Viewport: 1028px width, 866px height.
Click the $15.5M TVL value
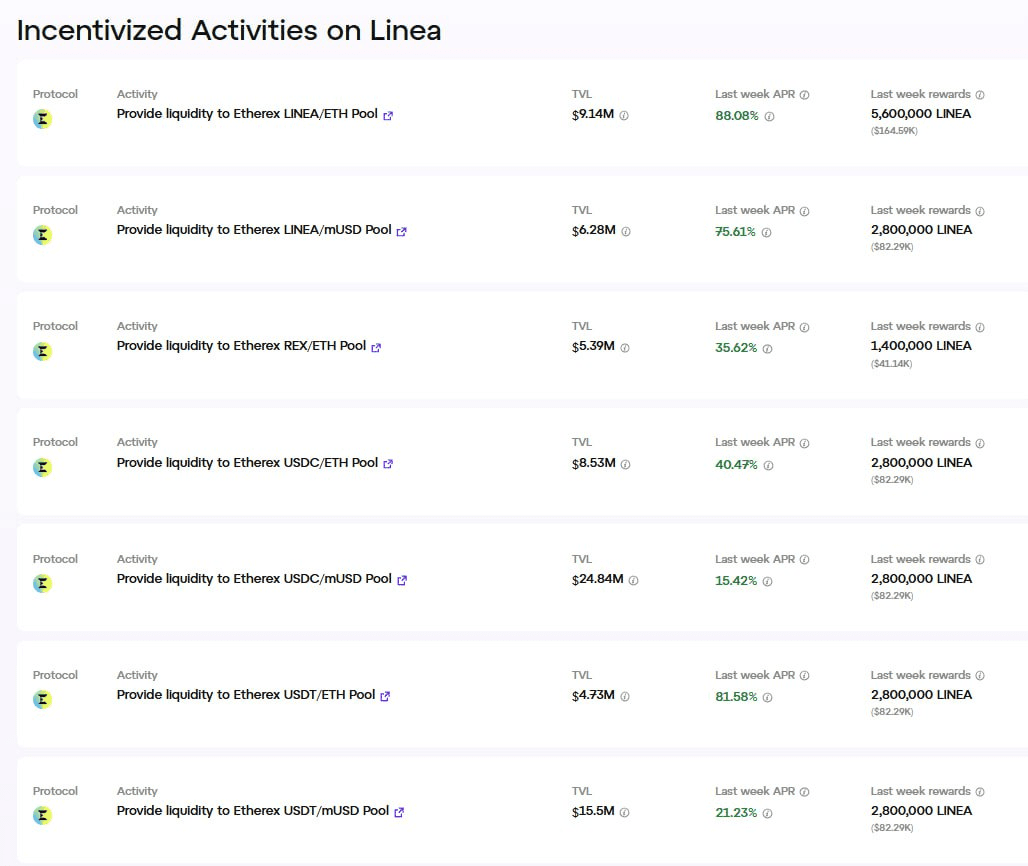point(593,812)
